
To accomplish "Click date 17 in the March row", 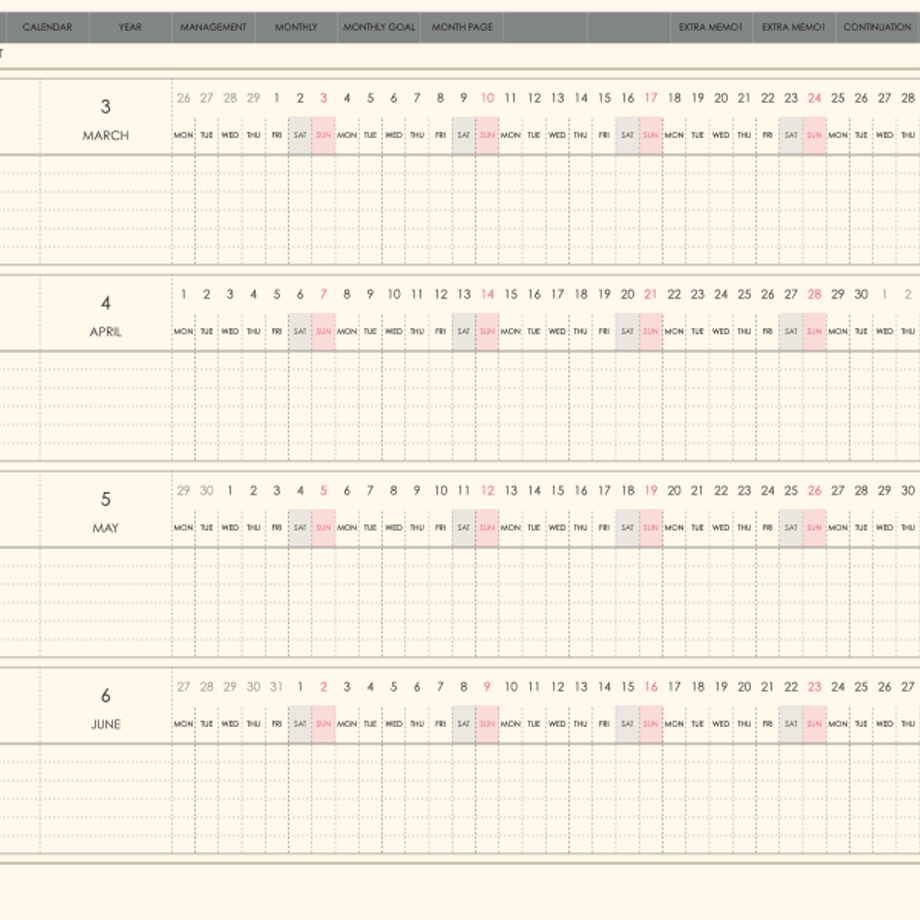I will pyautogui.click(x=651, y=98).
